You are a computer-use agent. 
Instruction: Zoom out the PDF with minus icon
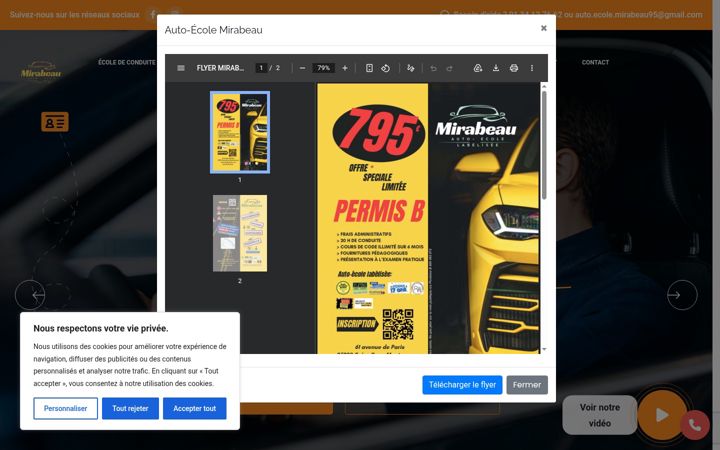click(302, 68)
